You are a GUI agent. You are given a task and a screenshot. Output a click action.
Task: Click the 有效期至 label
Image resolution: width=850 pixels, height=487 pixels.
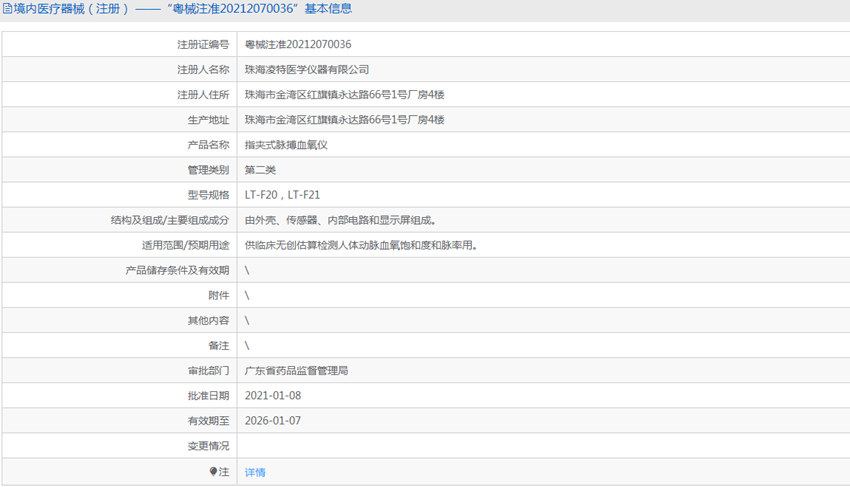click(208, 420)
